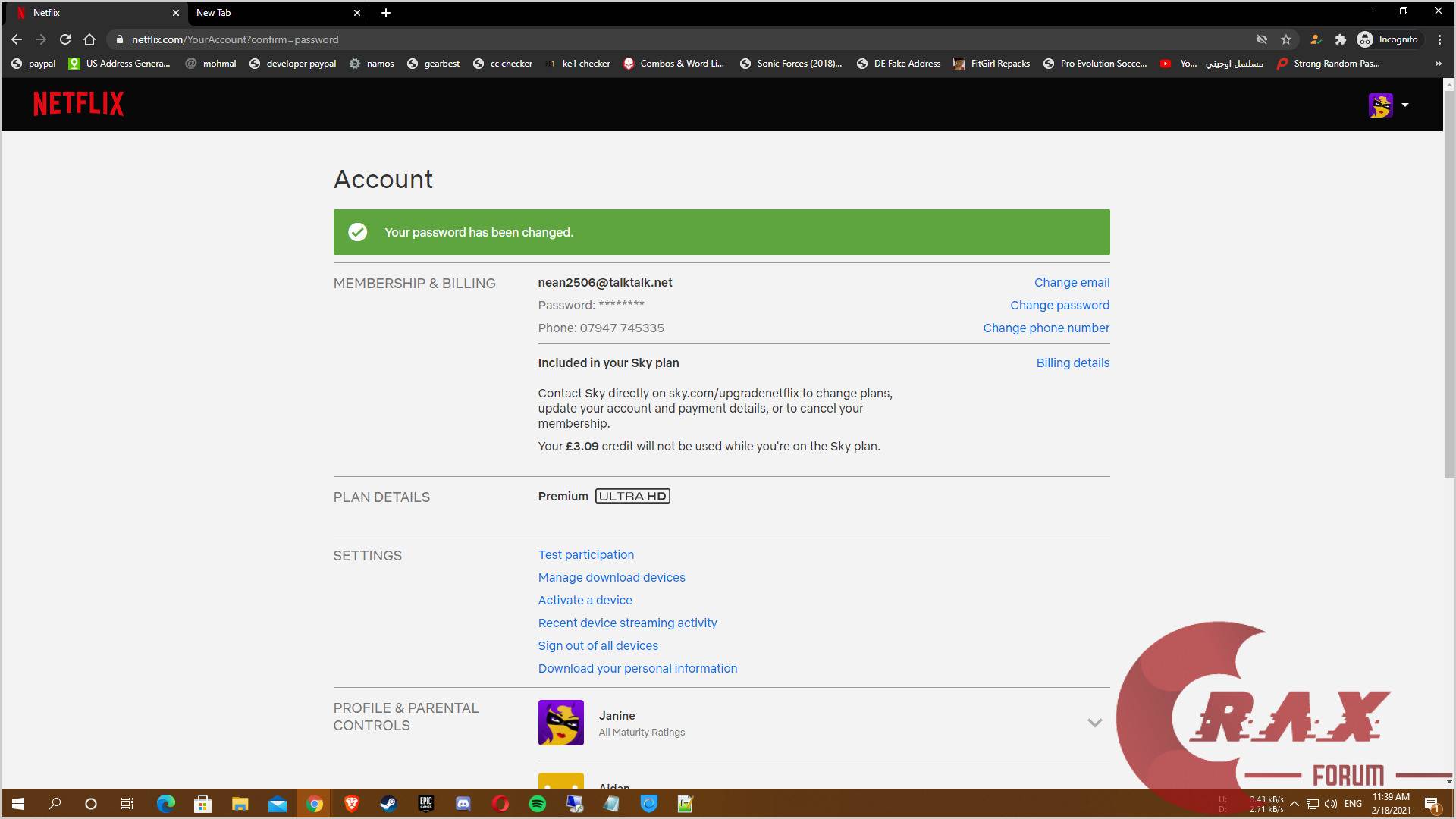
Task: Open Recent device streaming activity
Action: click(x=627, y=623)
